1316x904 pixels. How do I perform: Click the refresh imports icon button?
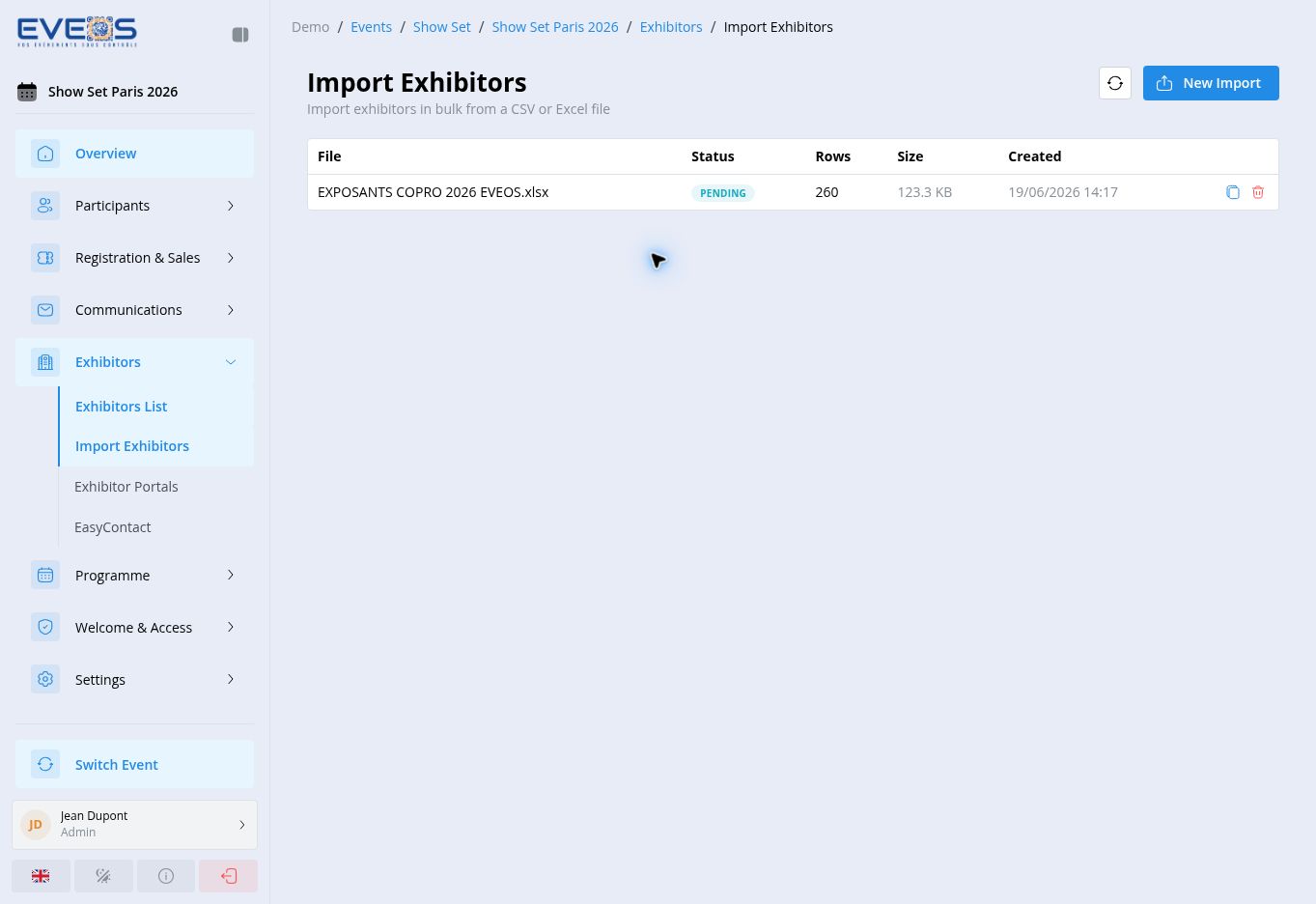1115,83
